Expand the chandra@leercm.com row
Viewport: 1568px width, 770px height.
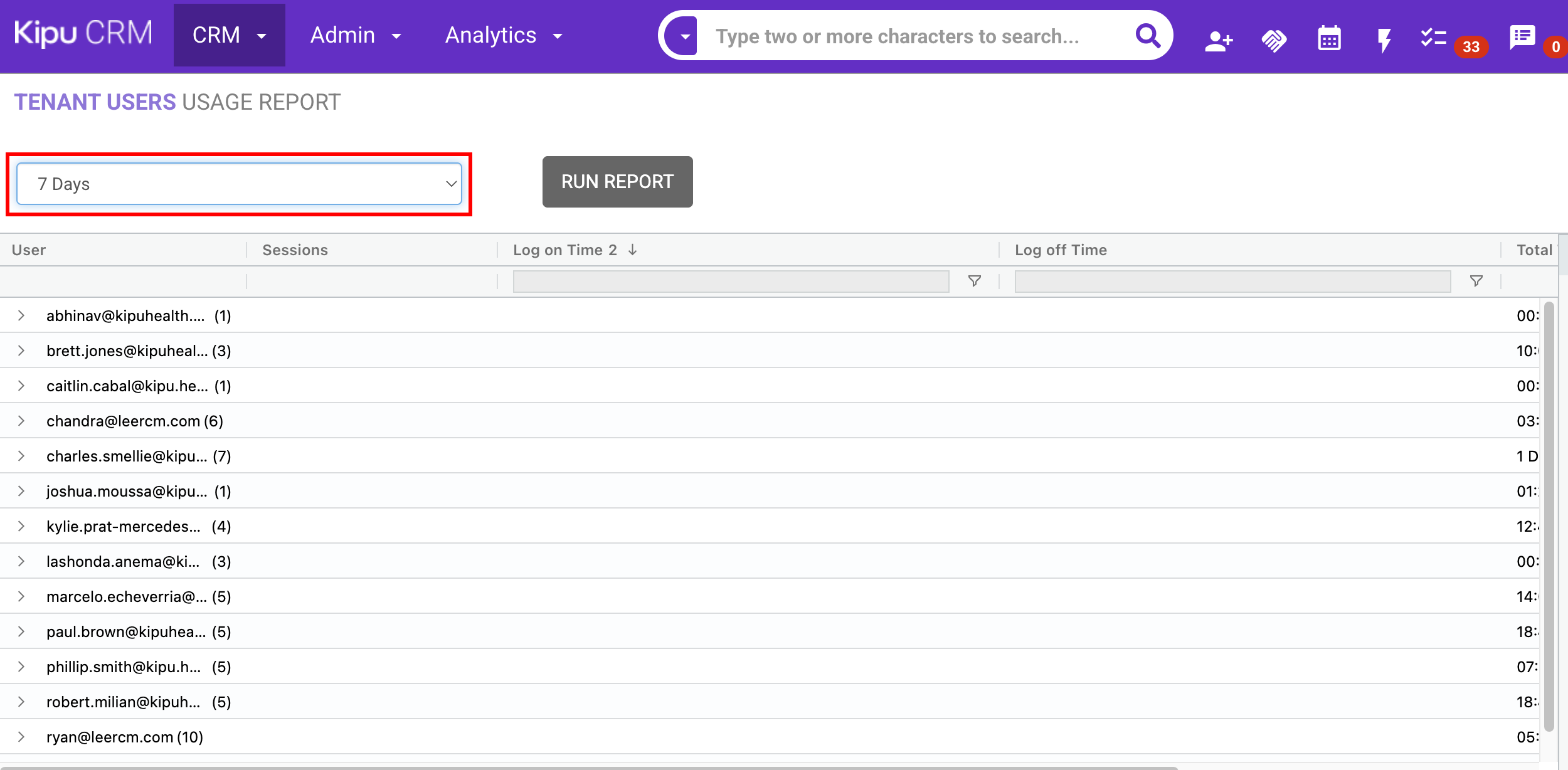21,421
